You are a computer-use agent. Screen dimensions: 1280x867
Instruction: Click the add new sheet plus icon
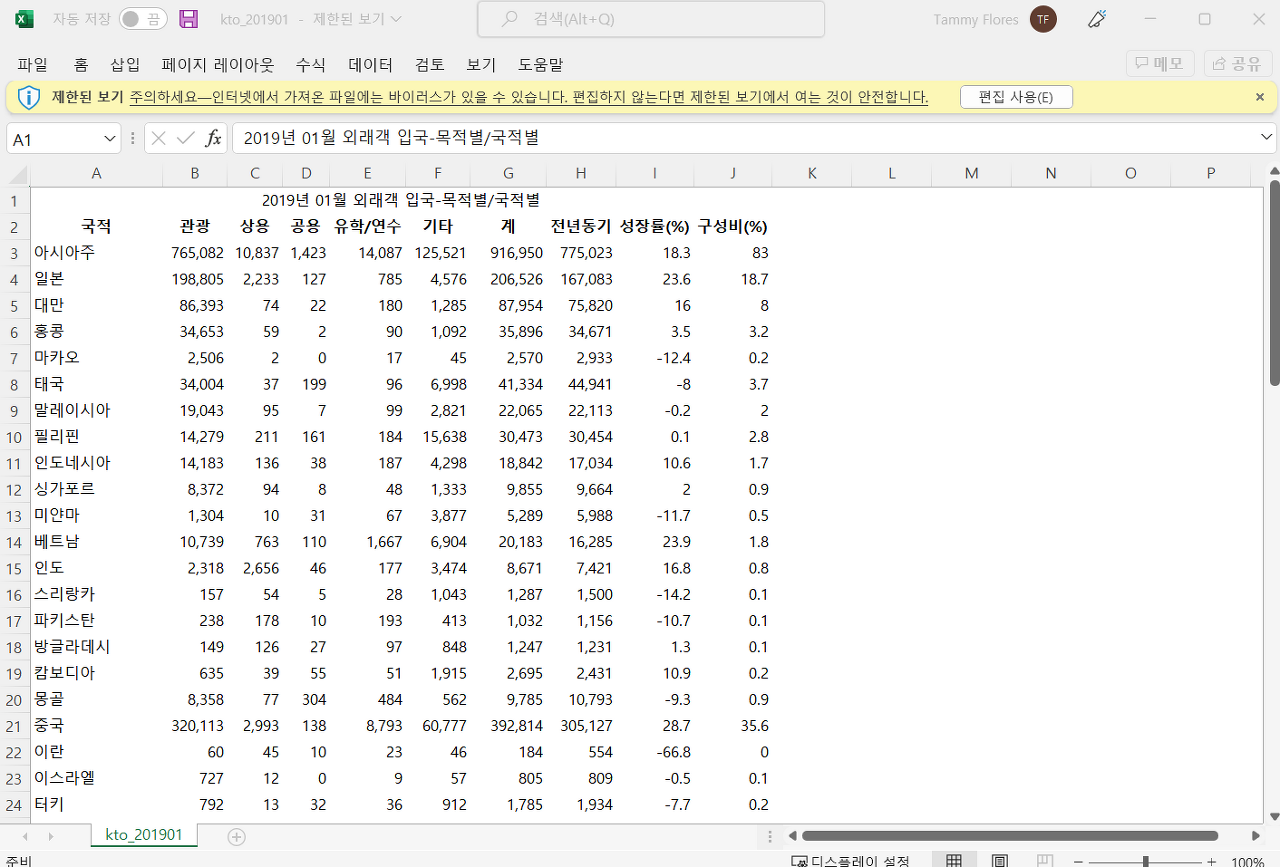[x=236, y=836]
